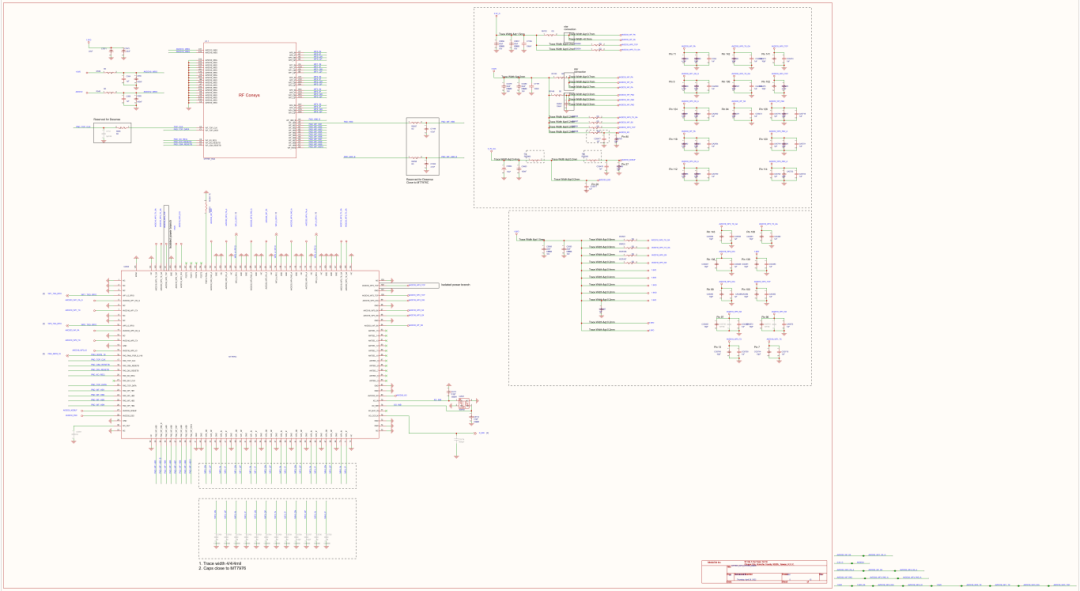Viewport: 1080px width, 591px height.
Task: Select the RF Coneys component label
Action: [x=249, y=95]
